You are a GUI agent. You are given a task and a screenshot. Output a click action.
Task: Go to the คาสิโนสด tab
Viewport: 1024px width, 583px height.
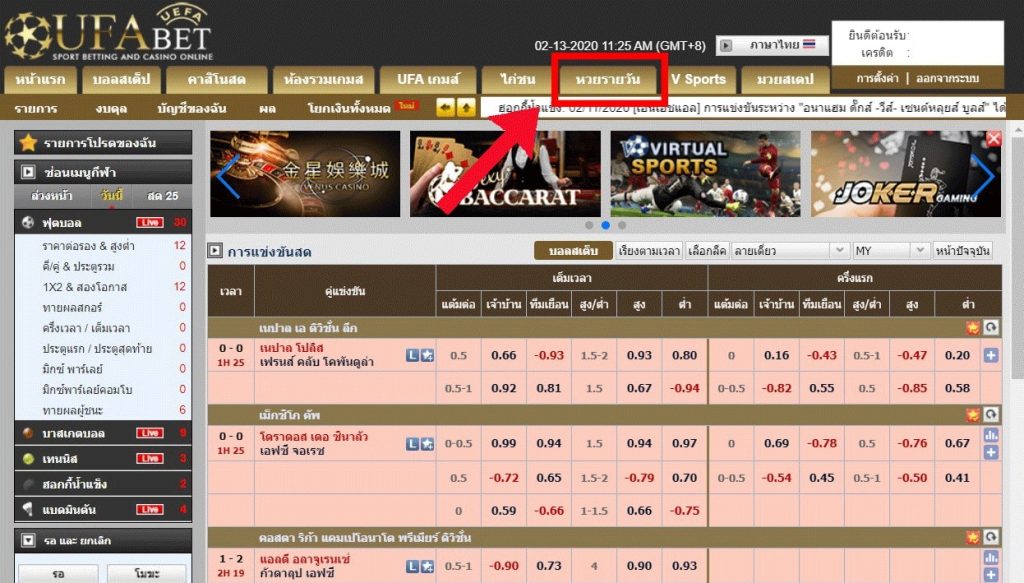pyautogui.click(x=216, y=80)
